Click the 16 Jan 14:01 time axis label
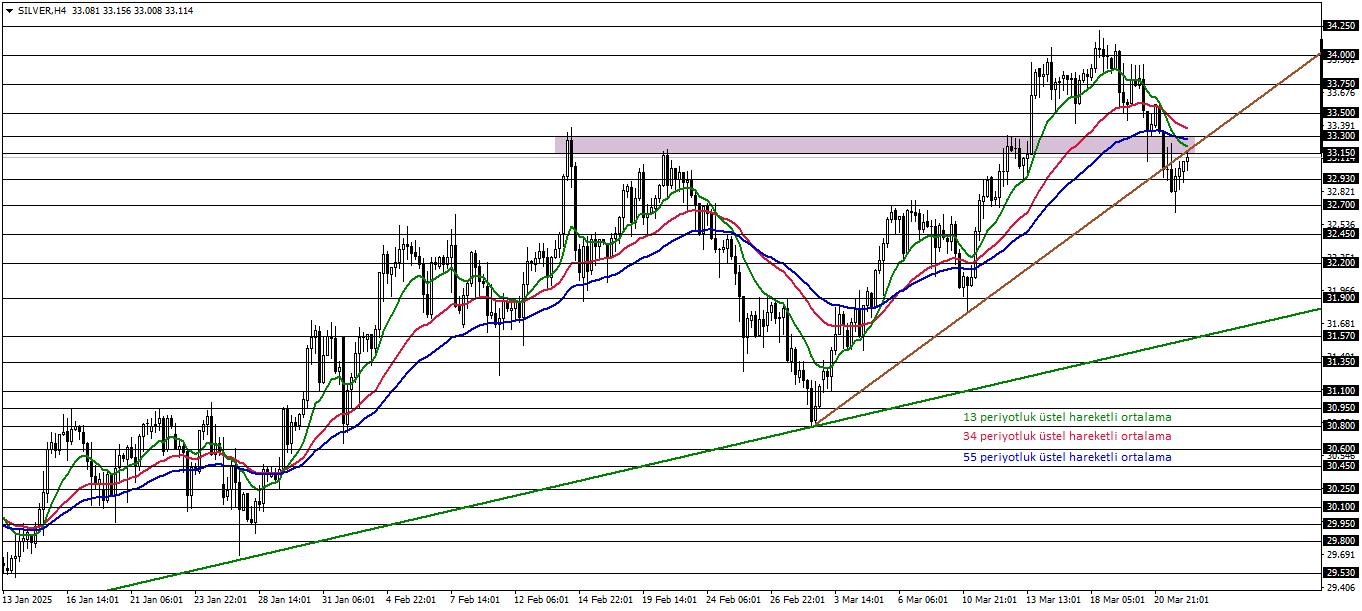Image resolution: width=1362 pixels, height=611 pixels. coord(93,600)
